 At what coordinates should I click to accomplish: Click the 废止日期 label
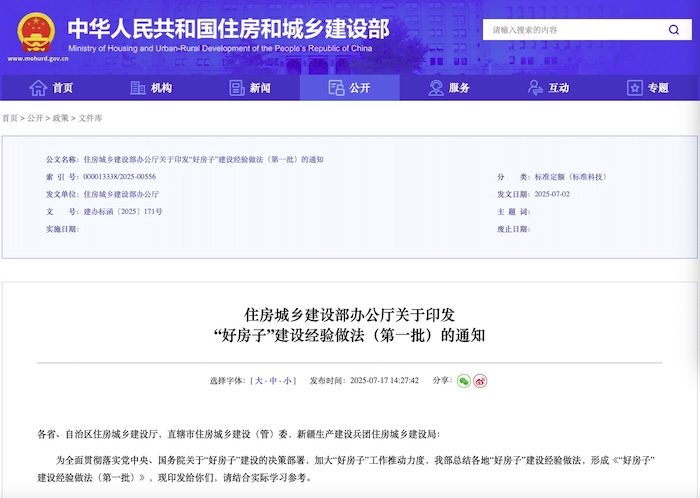coord(513,229)
